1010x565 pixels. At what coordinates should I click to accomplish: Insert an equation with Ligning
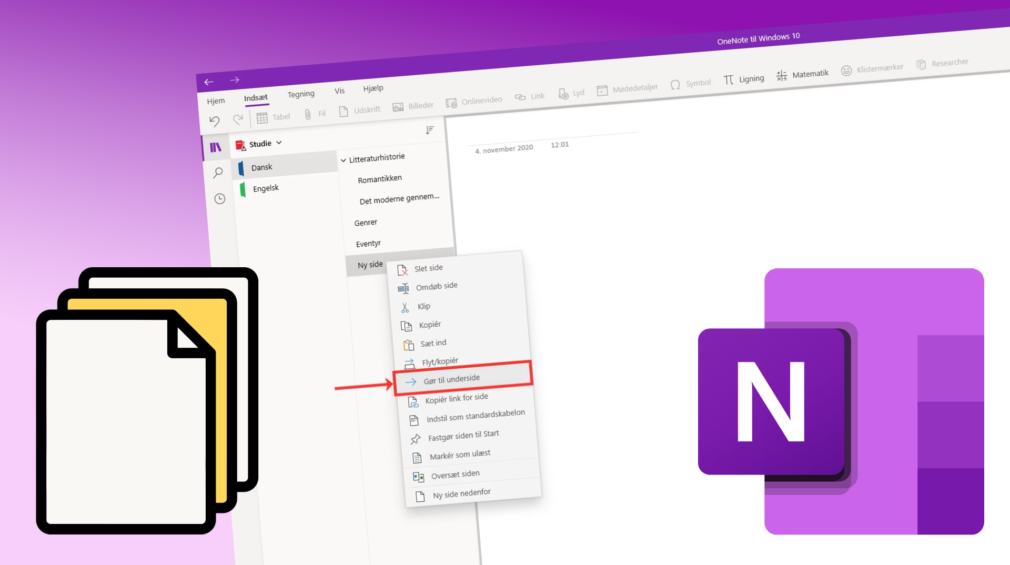pos(743,79)
